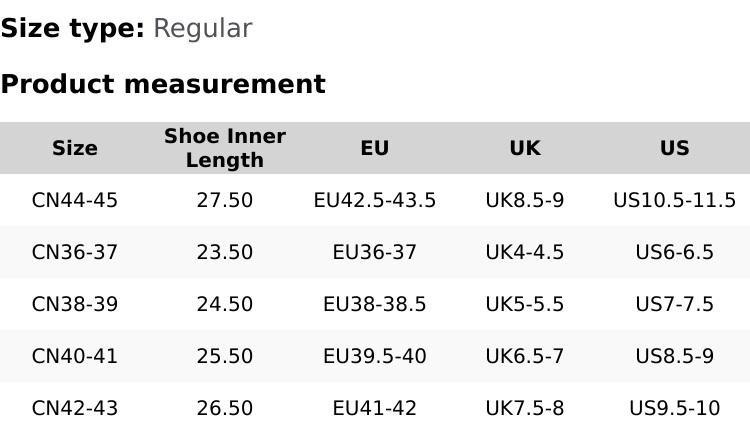This screenshot has width=750, height=434.
Task: Click the US column header
Action: tap(675, 148)
